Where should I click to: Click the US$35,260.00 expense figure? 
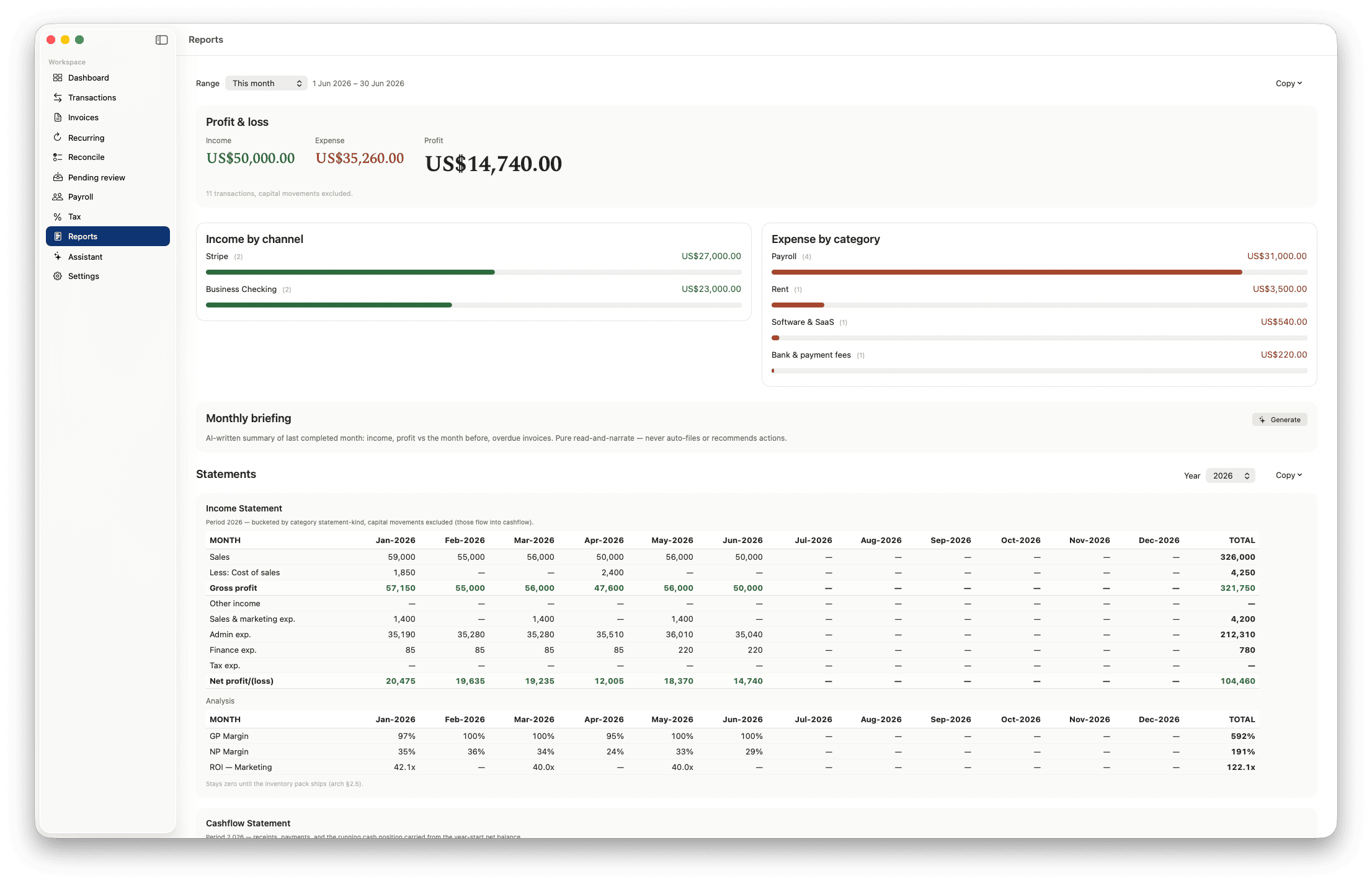click(x=360, y=158)
